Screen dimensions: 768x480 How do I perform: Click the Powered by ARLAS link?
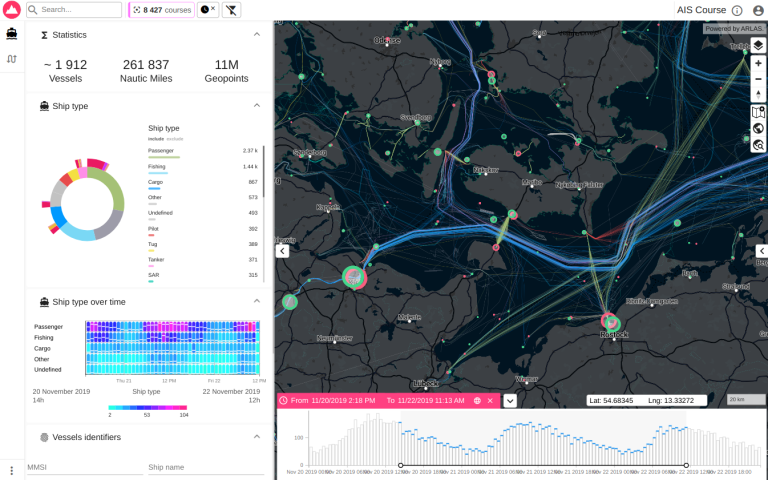(734, 28)
